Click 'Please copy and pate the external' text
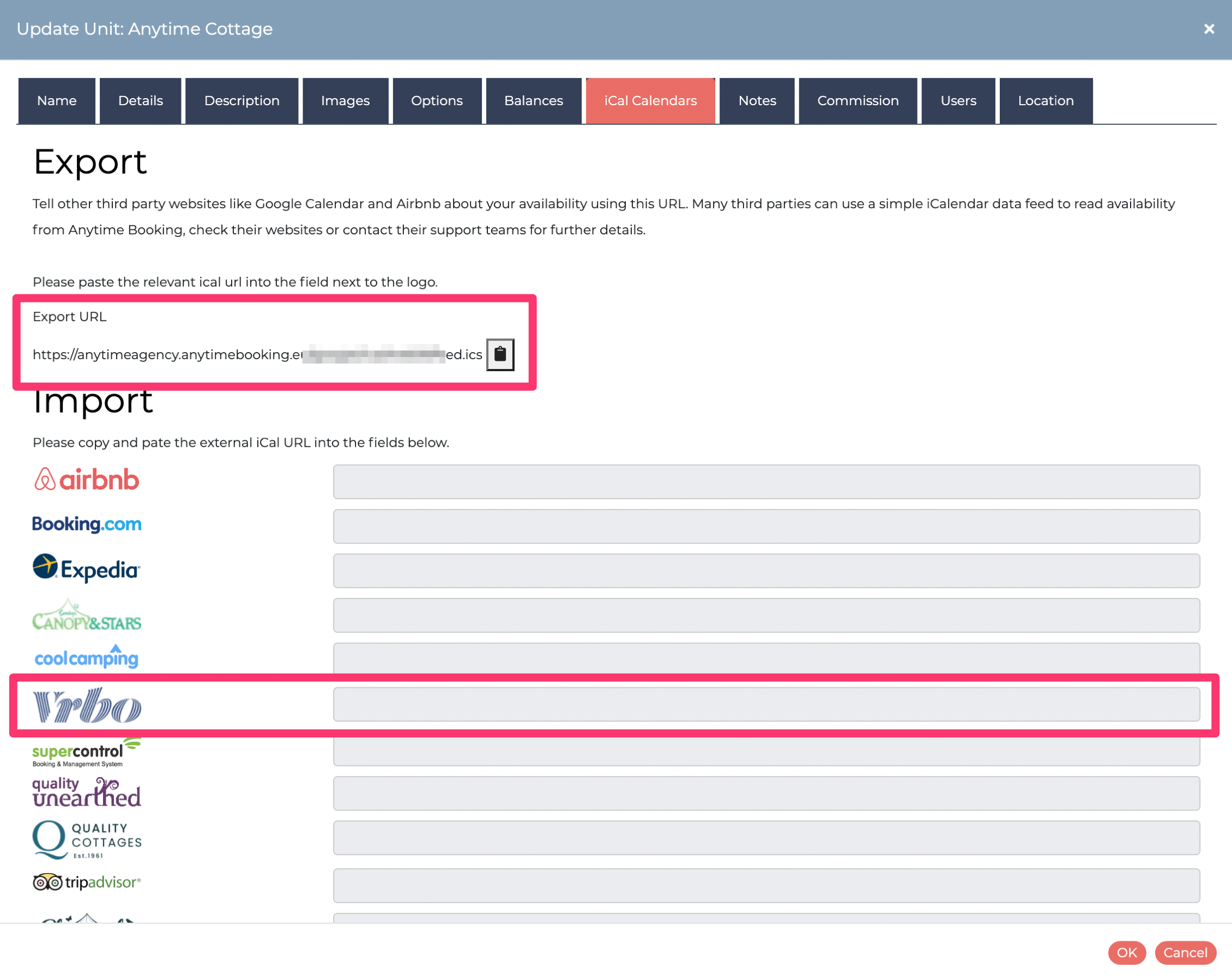This screenshot has width=1232, height=980. 240,443
